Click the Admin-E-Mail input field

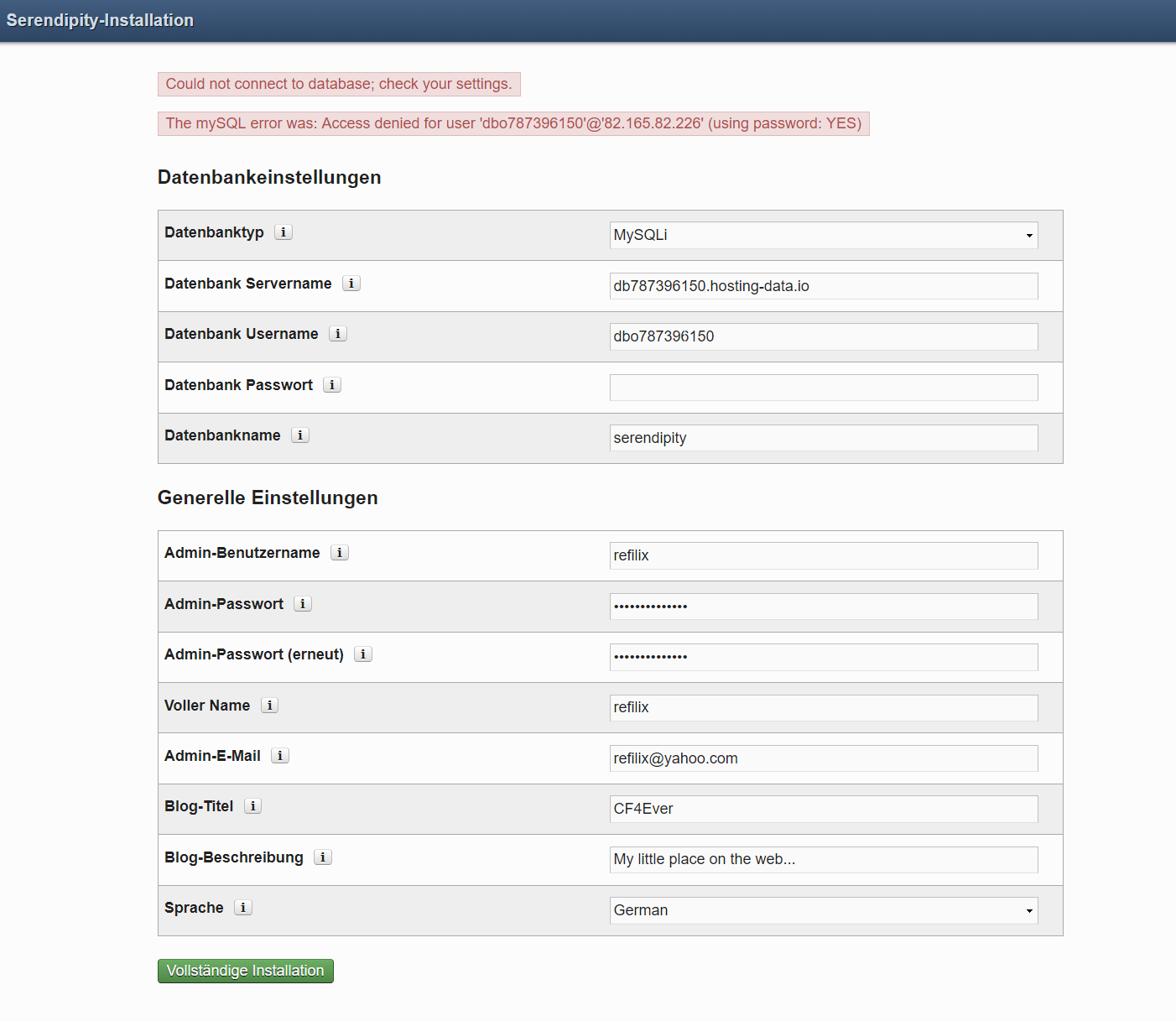click(823, 758)
